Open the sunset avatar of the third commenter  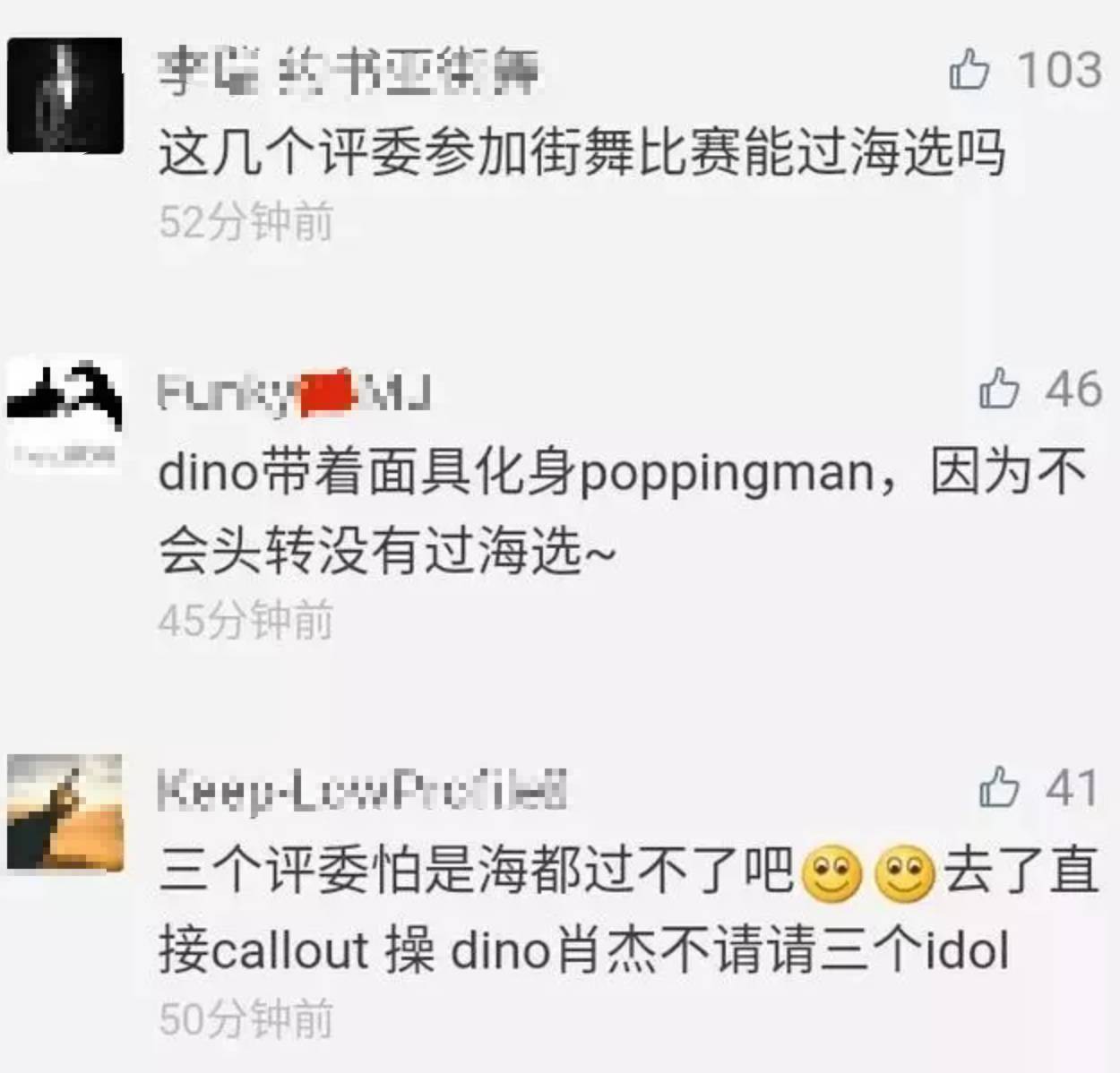pos(65,812)
